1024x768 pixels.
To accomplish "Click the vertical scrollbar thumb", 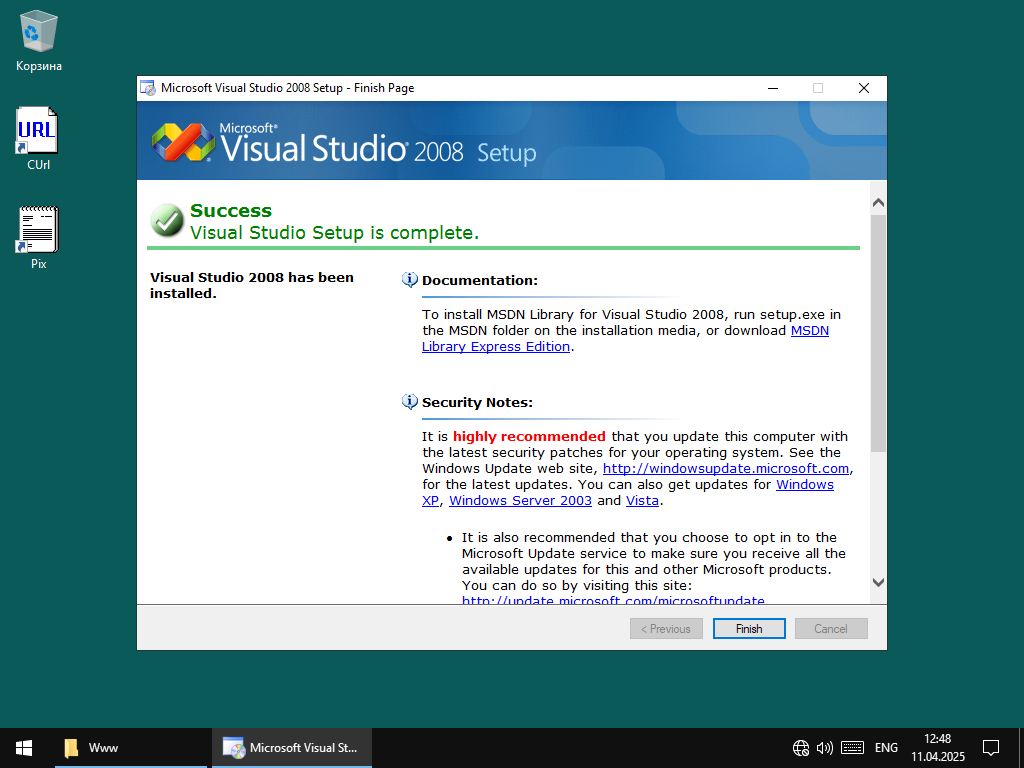I will (x=878, y=333).
